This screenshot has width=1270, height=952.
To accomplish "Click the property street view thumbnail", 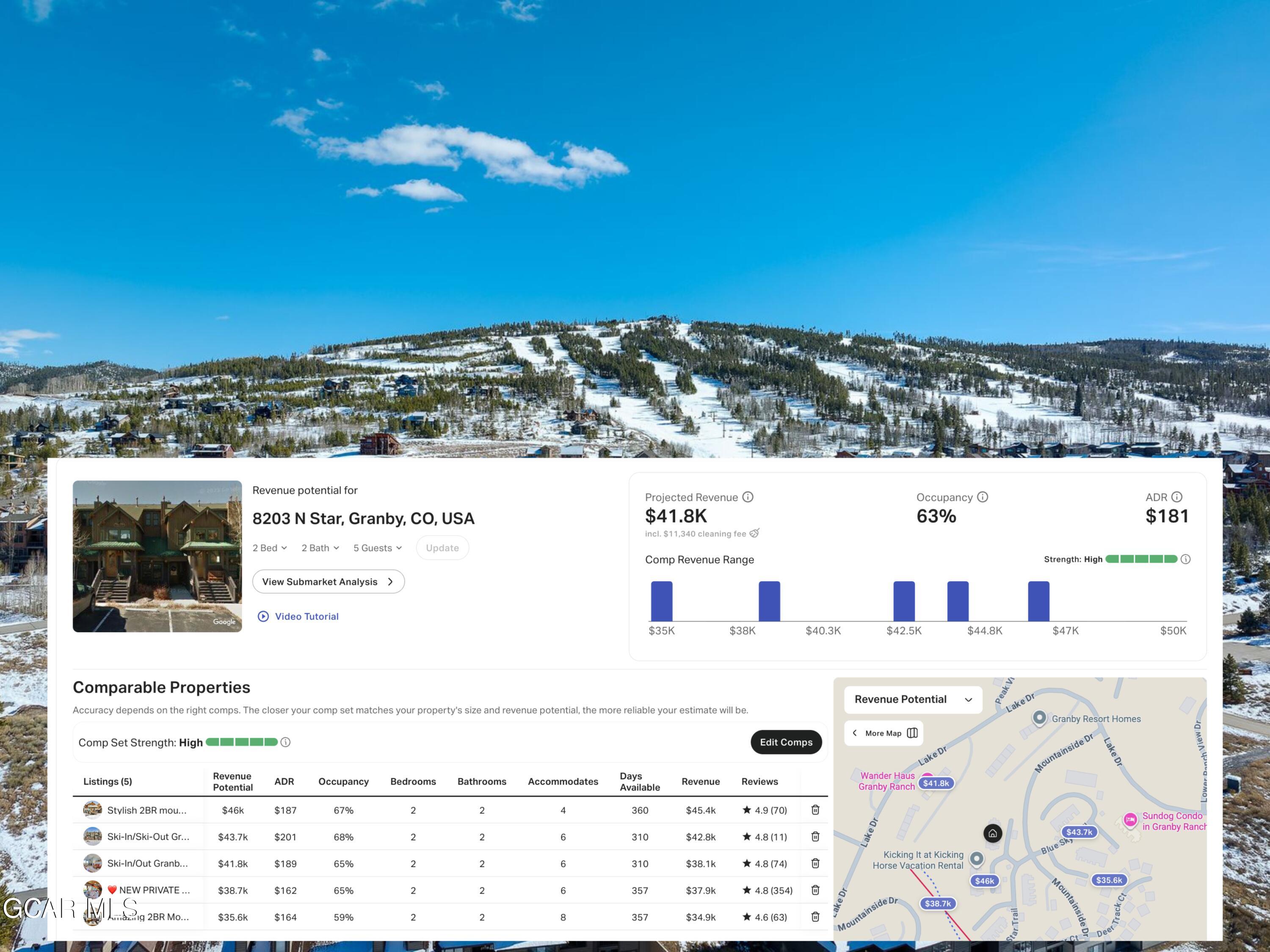I will pos(157,556).
